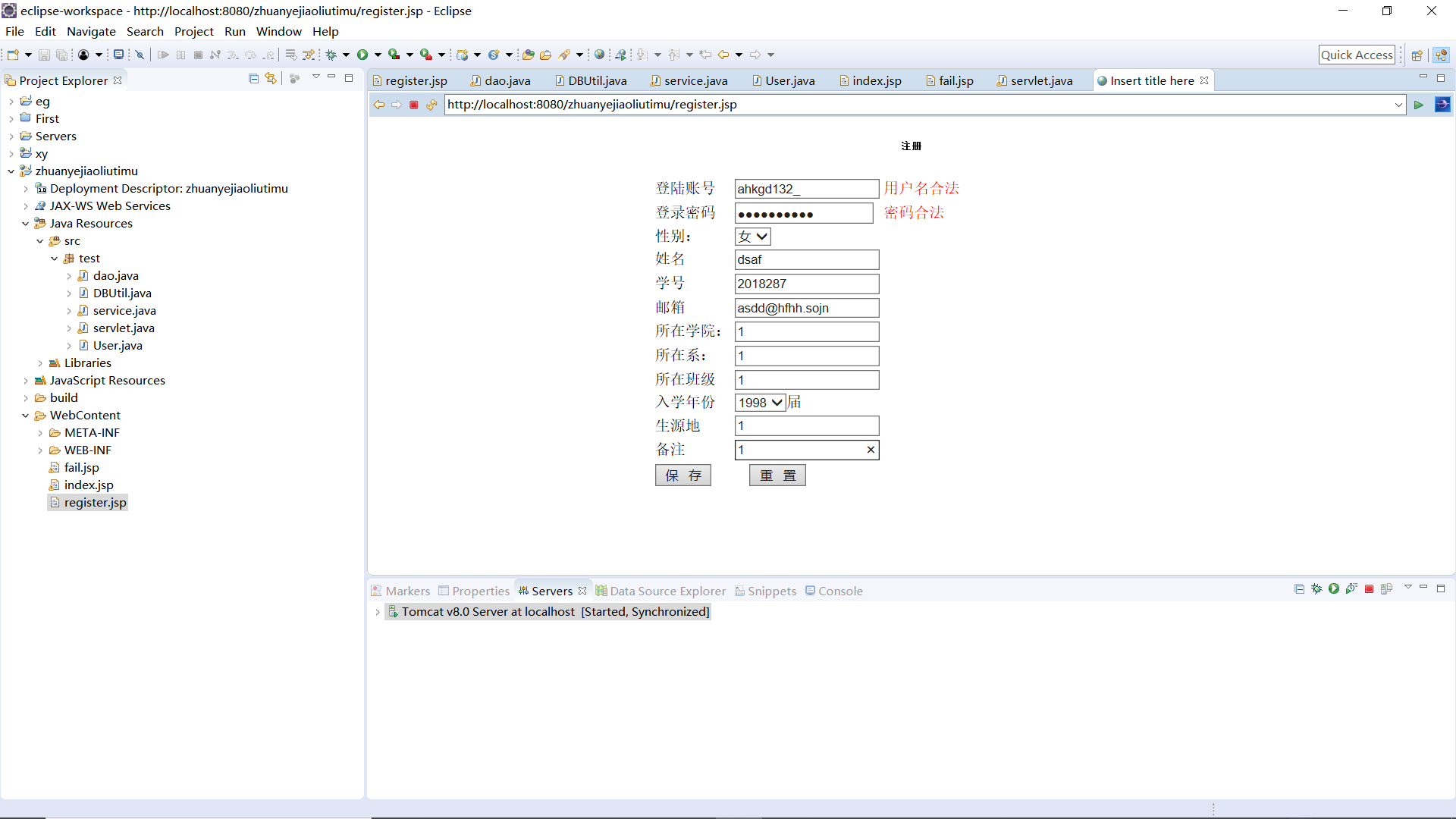
Task: Switch to the Console tab
Action: click(x=833, y=591)
